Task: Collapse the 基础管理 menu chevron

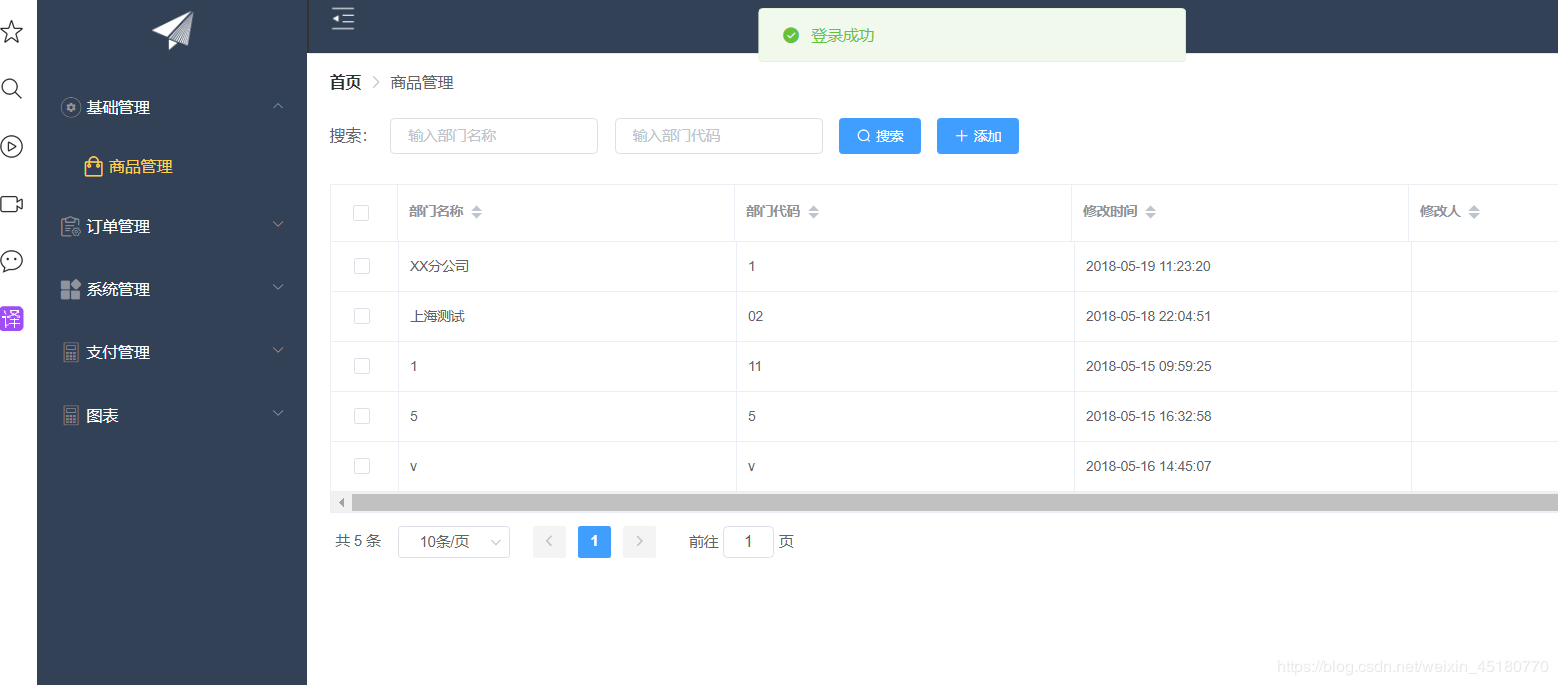Action: [279, 106]
